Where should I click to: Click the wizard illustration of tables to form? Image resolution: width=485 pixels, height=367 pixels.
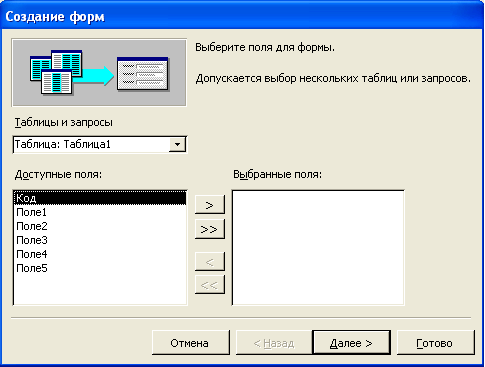click(99, 73)
